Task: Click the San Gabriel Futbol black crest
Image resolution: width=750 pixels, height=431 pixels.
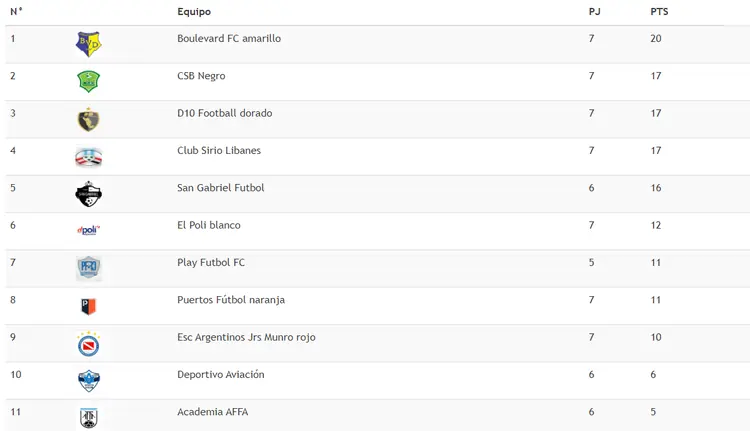Action: point(88,194)
